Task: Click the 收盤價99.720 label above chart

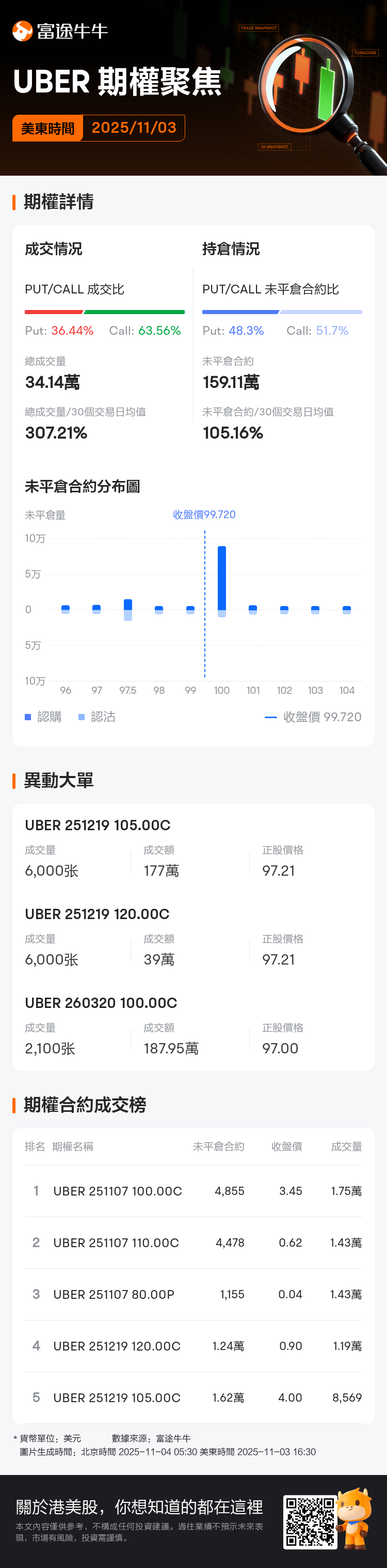Action: (204, 515)
